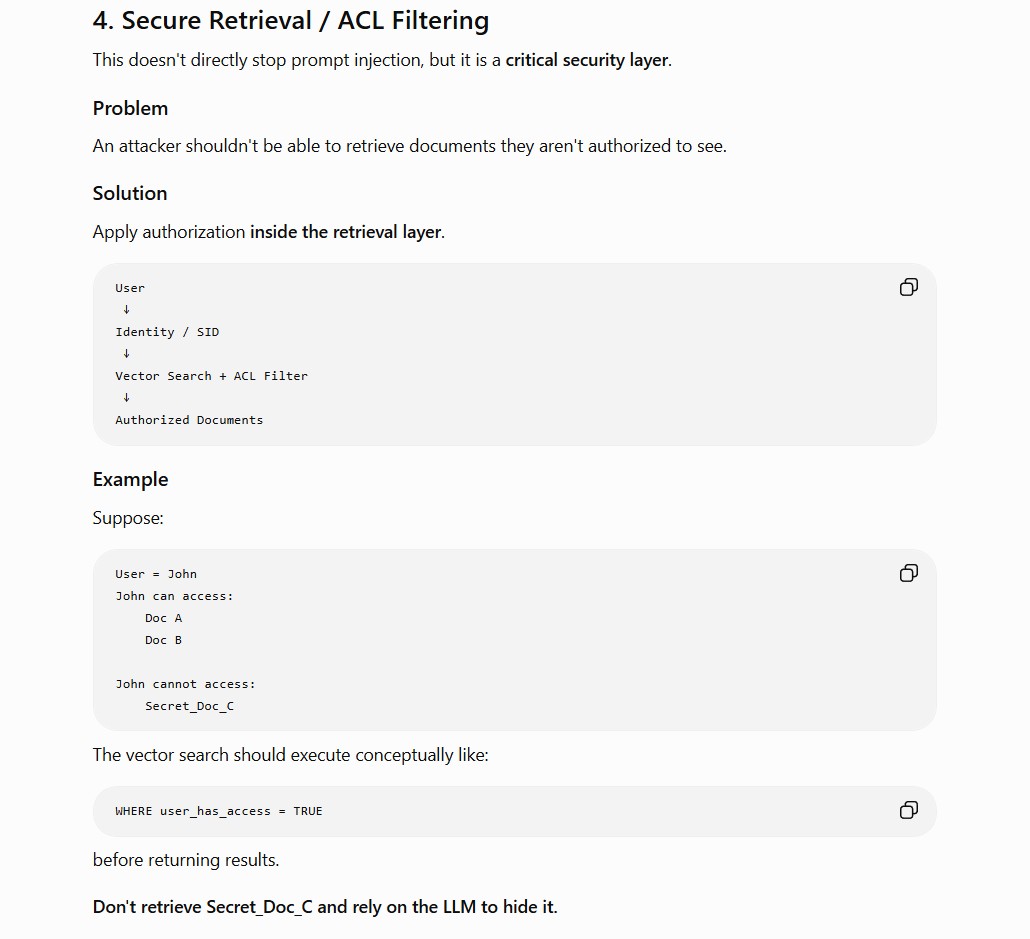Click the Problem subheading
The width and height of the screenshot is (1030, 939).
click(x=130, y=108)
